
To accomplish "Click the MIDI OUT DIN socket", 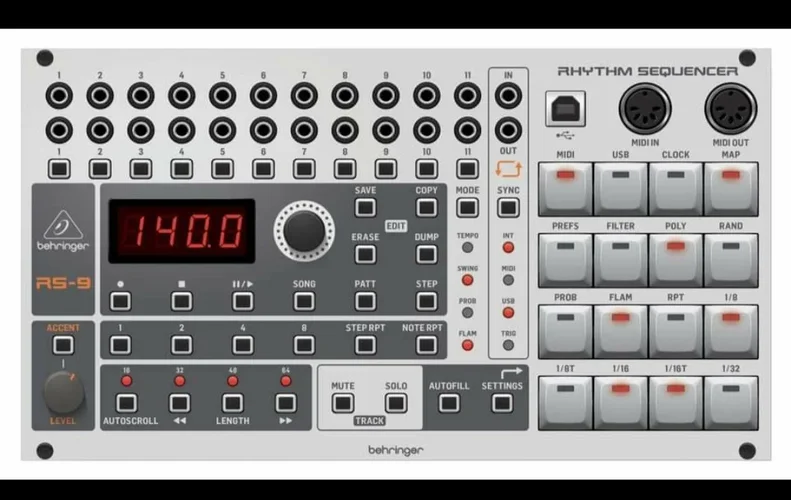I will coord(730,108).
